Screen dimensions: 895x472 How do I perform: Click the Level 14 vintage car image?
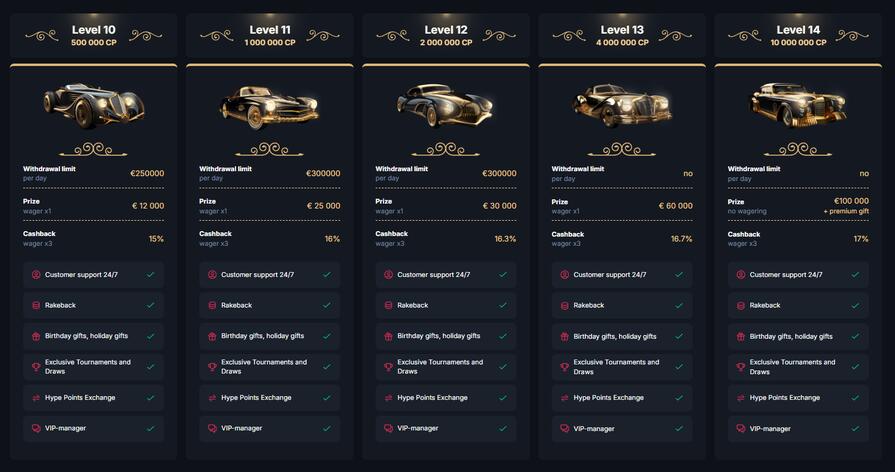[797, 104]
